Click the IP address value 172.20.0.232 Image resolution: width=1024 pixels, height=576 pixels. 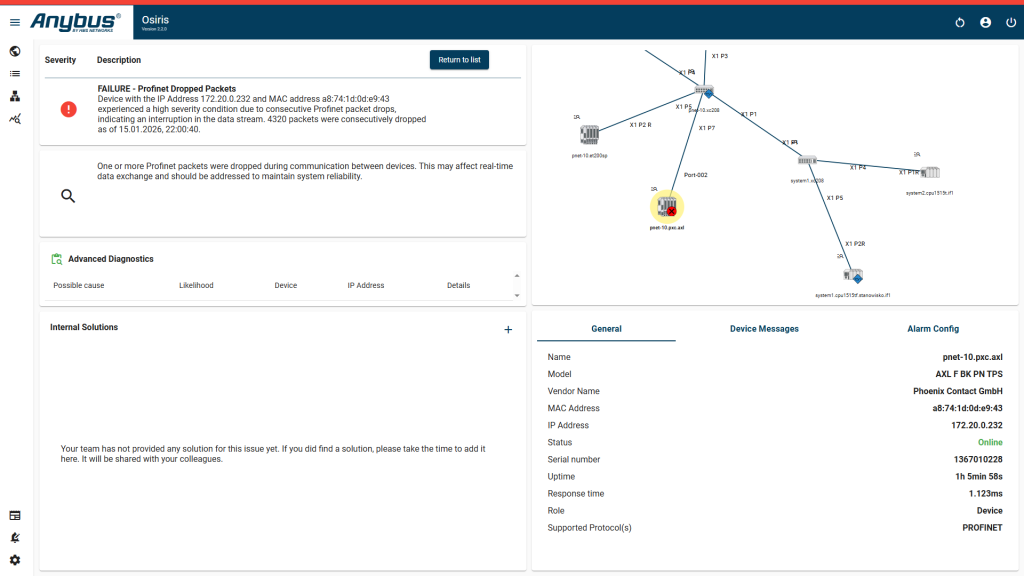(x=977, y=425)
